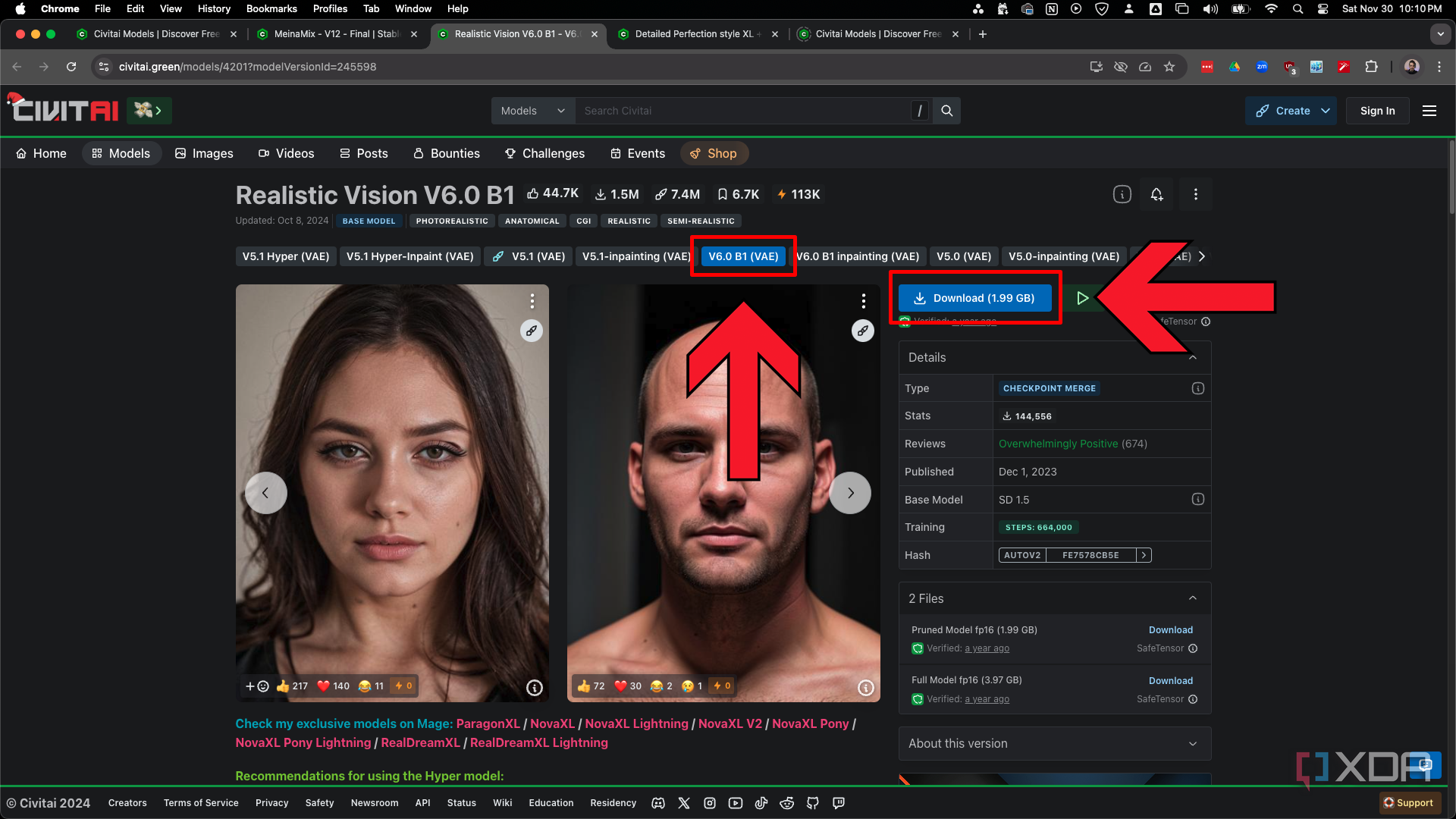
Task: Click Support button in footer
Action: 1408,802
